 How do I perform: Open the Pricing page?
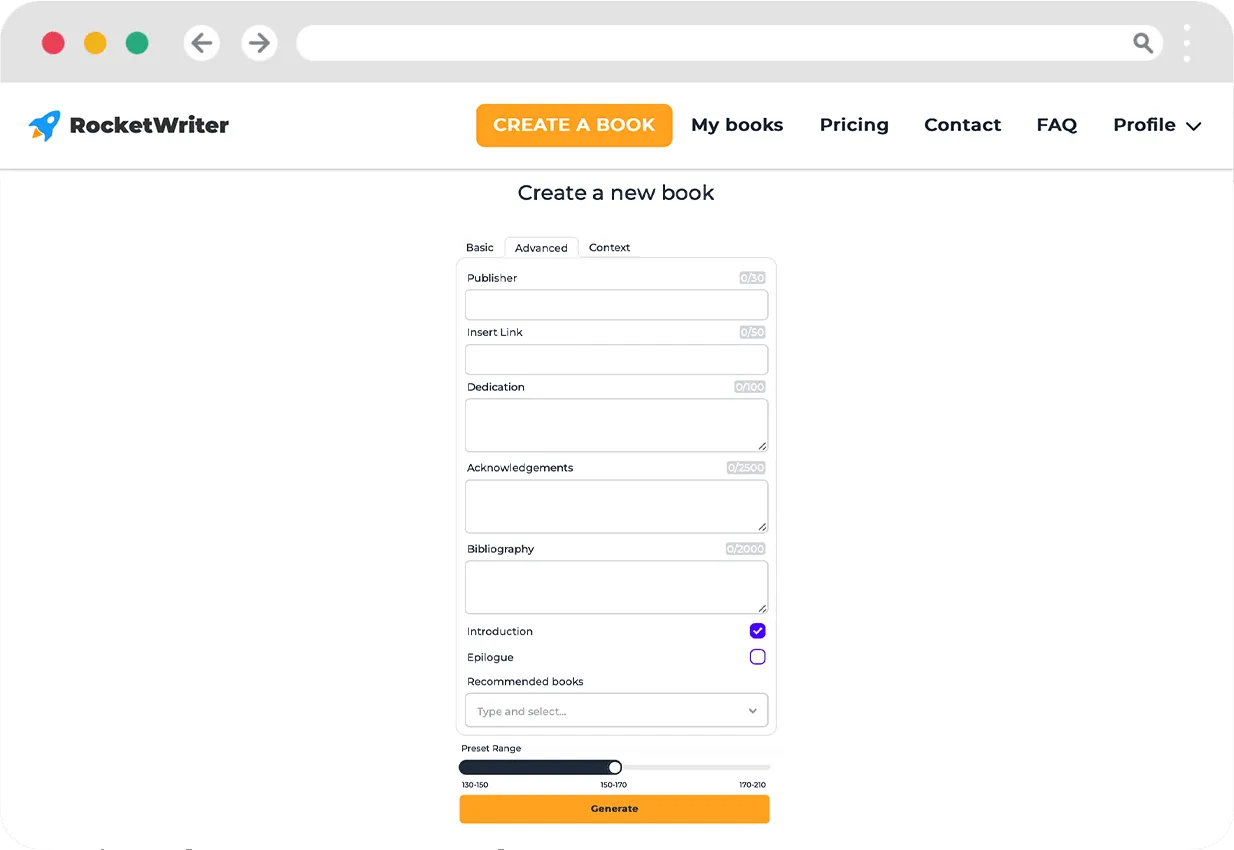(x=854, y=125)
